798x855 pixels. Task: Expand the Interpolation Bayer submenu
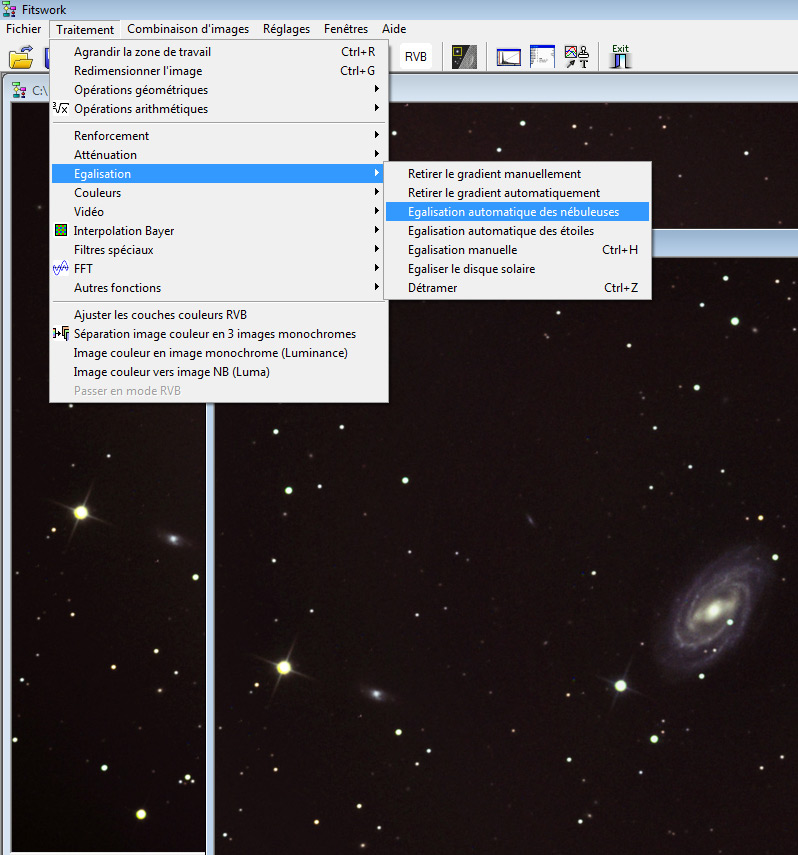coord(219,231)
